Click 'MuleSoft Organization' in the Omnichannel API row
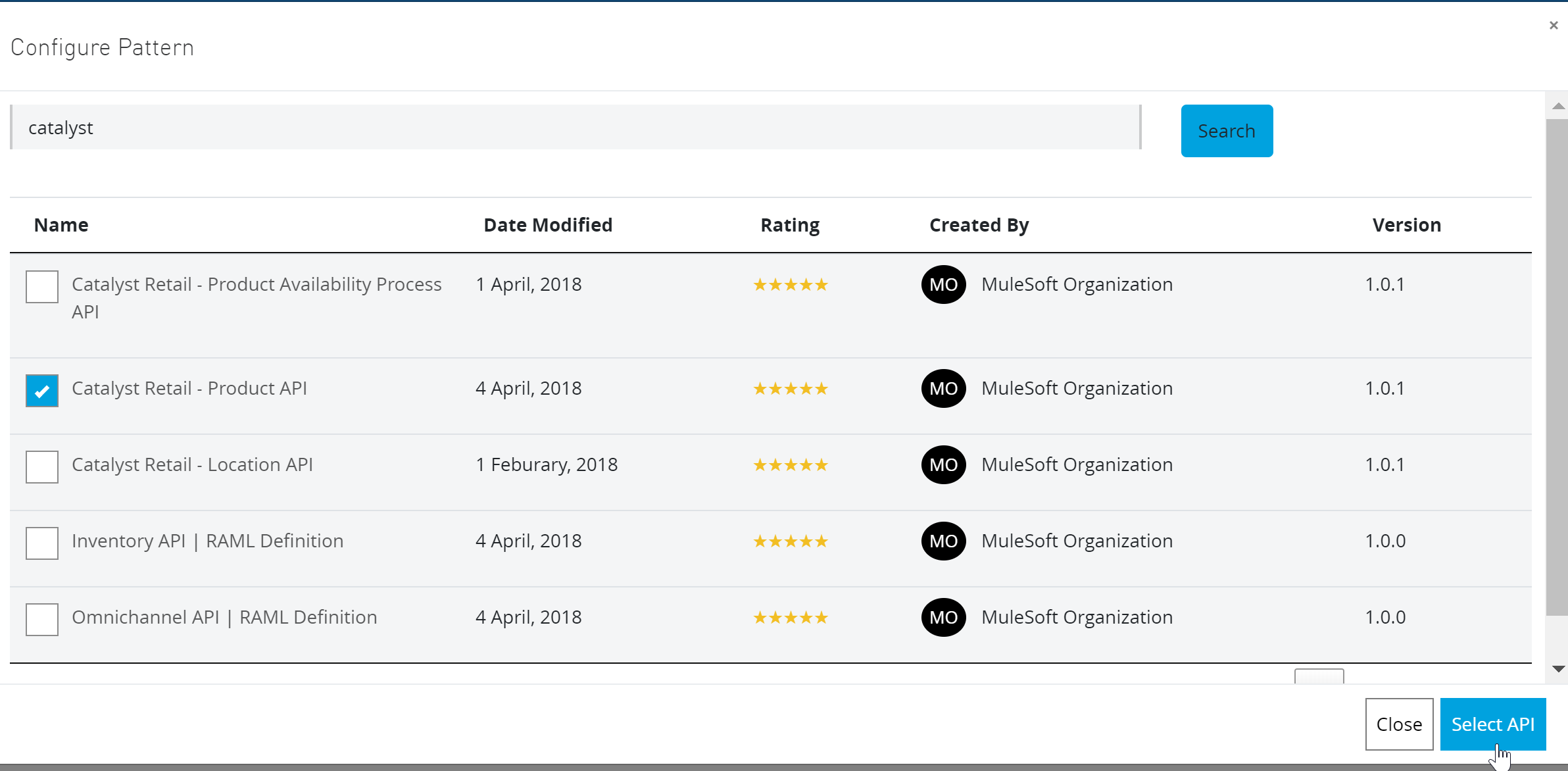 (x=1077, y=617)
